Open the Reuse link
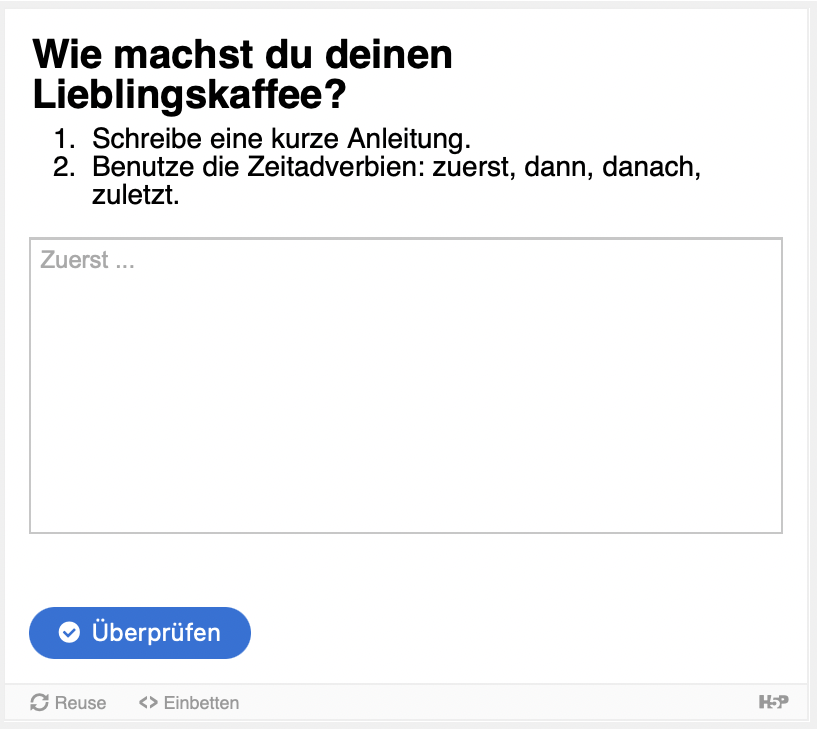Screen dimensions: 817x729 click(80, 703)
